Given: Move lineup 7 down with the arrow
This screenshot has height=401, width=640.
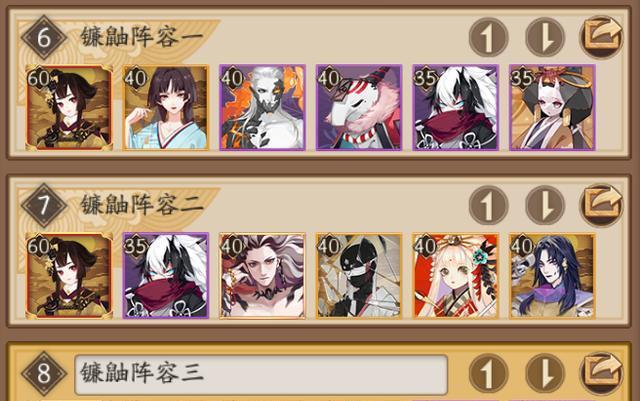Looking at the screenshot, I should click(545, 205).
